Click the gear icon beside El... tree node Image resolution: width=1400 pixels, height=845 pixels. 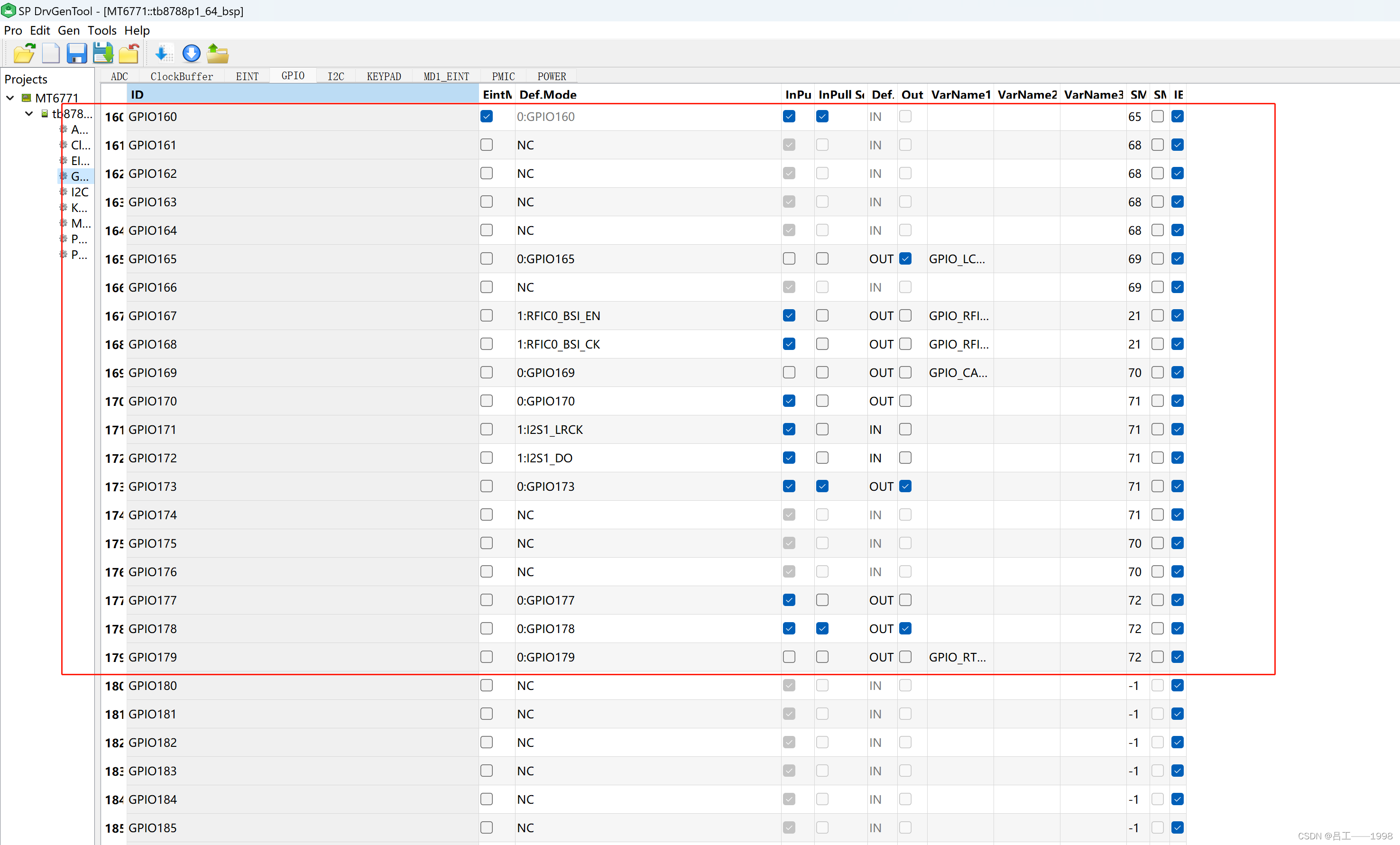click(64, 160)
